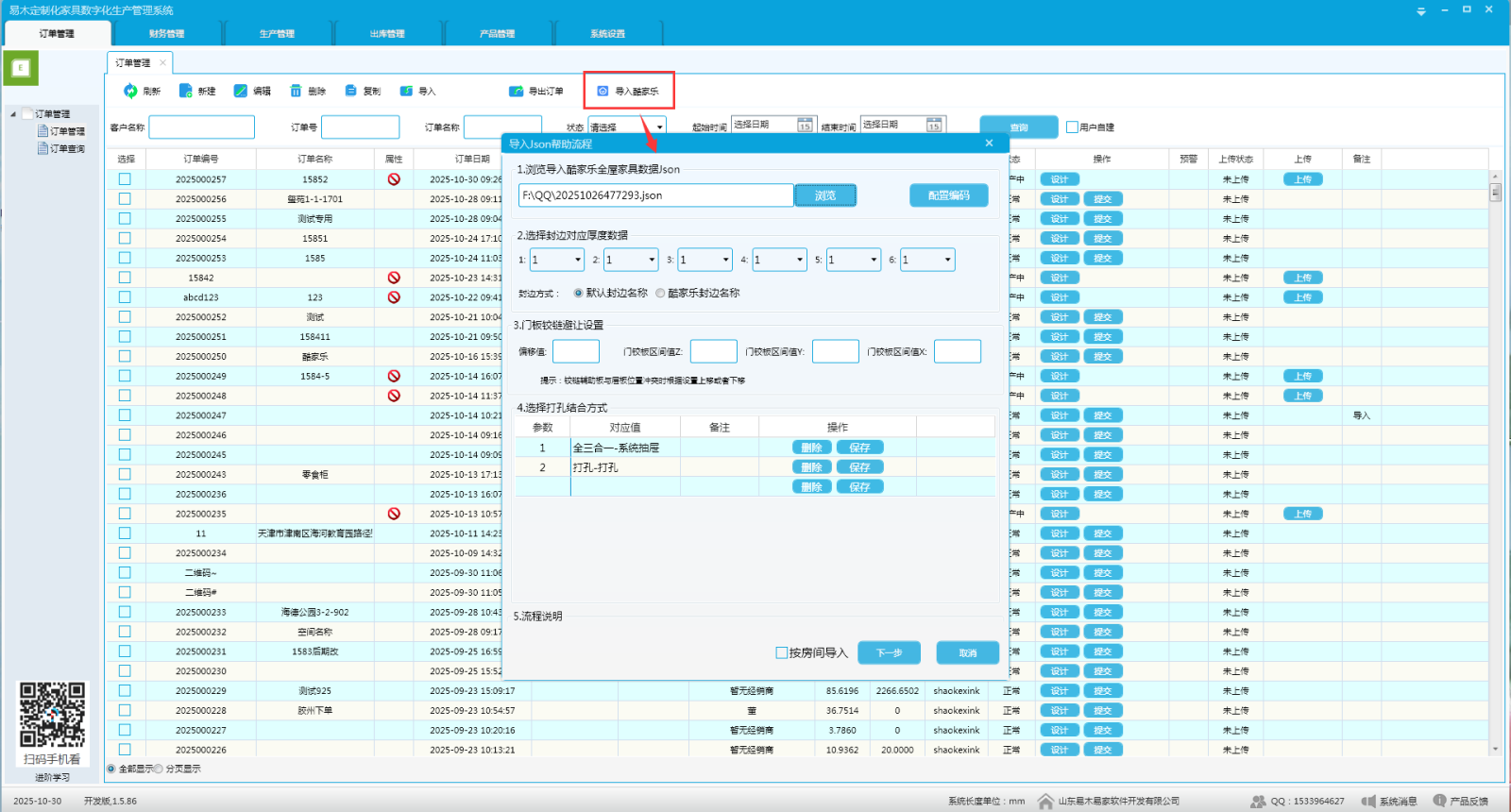Open the 系统消息 speaker icon in status bar
This screenshot has height=812, width=1511.
[1368, 801]
